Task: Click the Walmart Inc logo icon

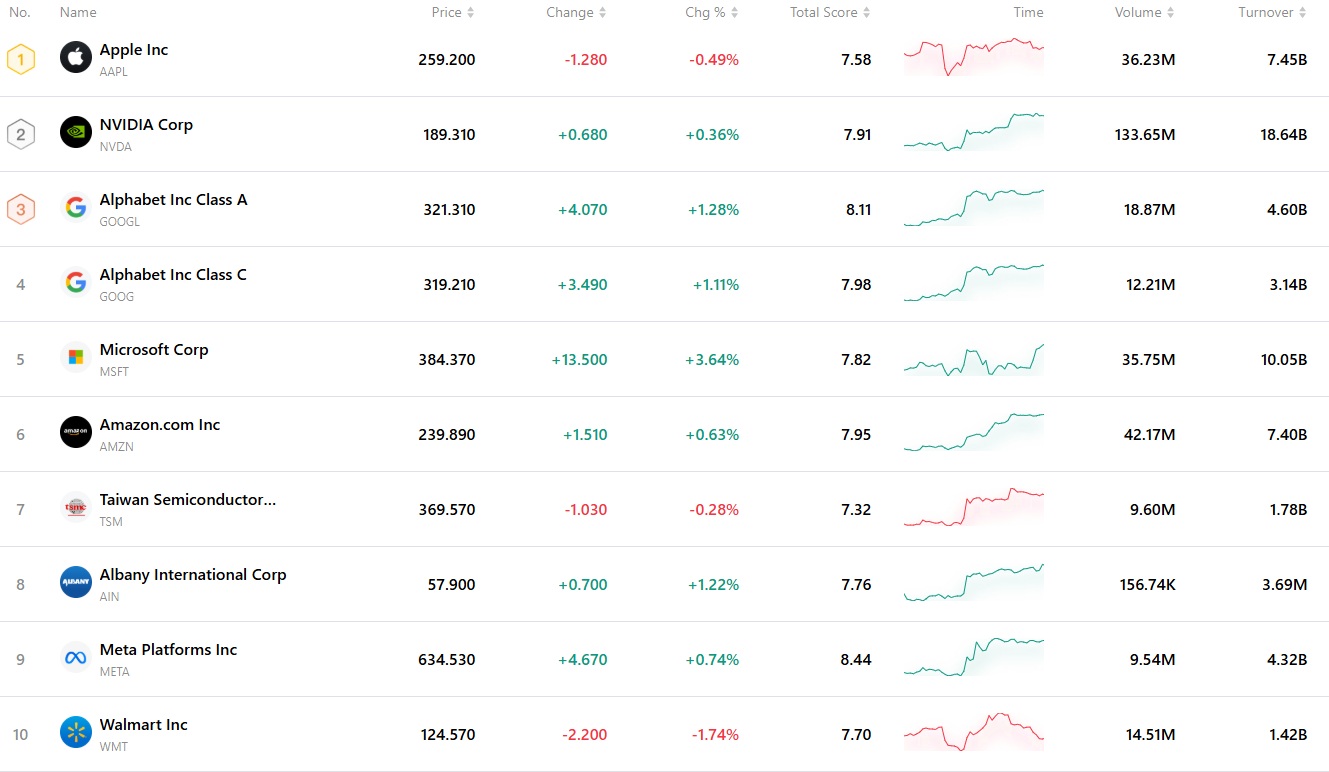Action: [76, 733]
